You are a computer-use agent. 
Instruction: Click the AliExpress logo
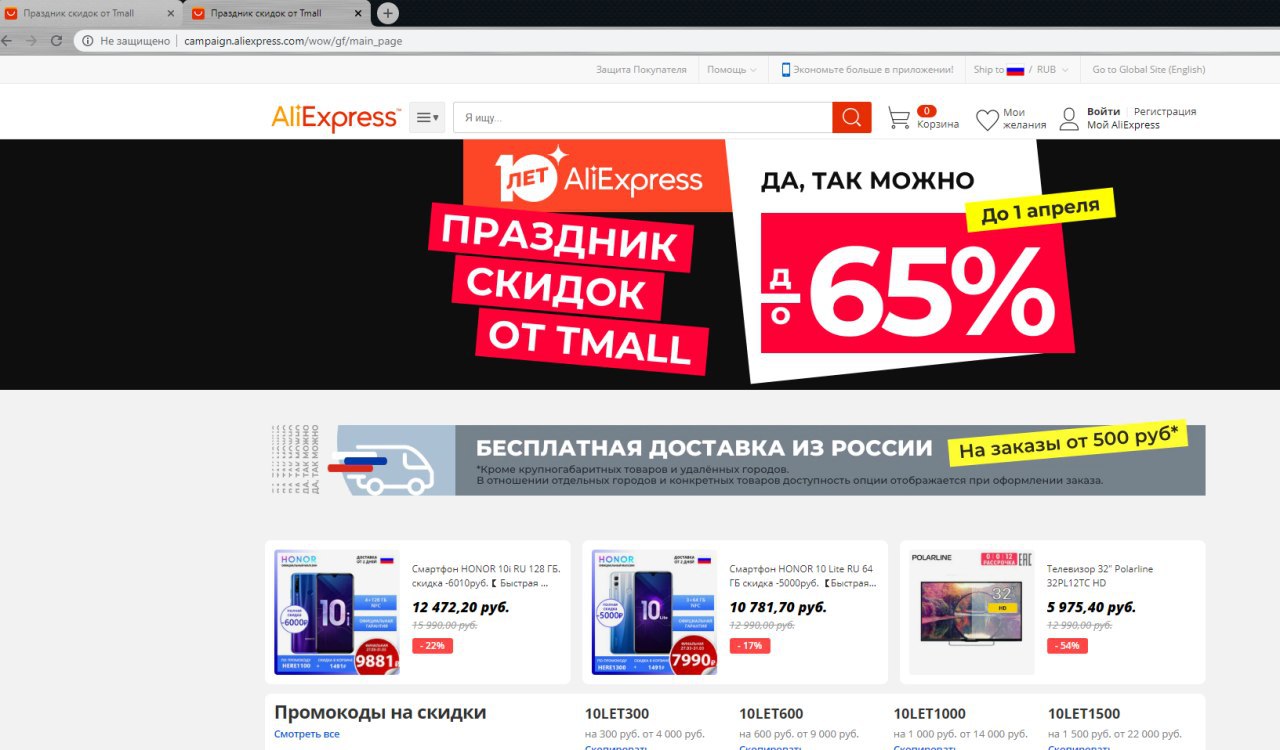click(336, 118)
